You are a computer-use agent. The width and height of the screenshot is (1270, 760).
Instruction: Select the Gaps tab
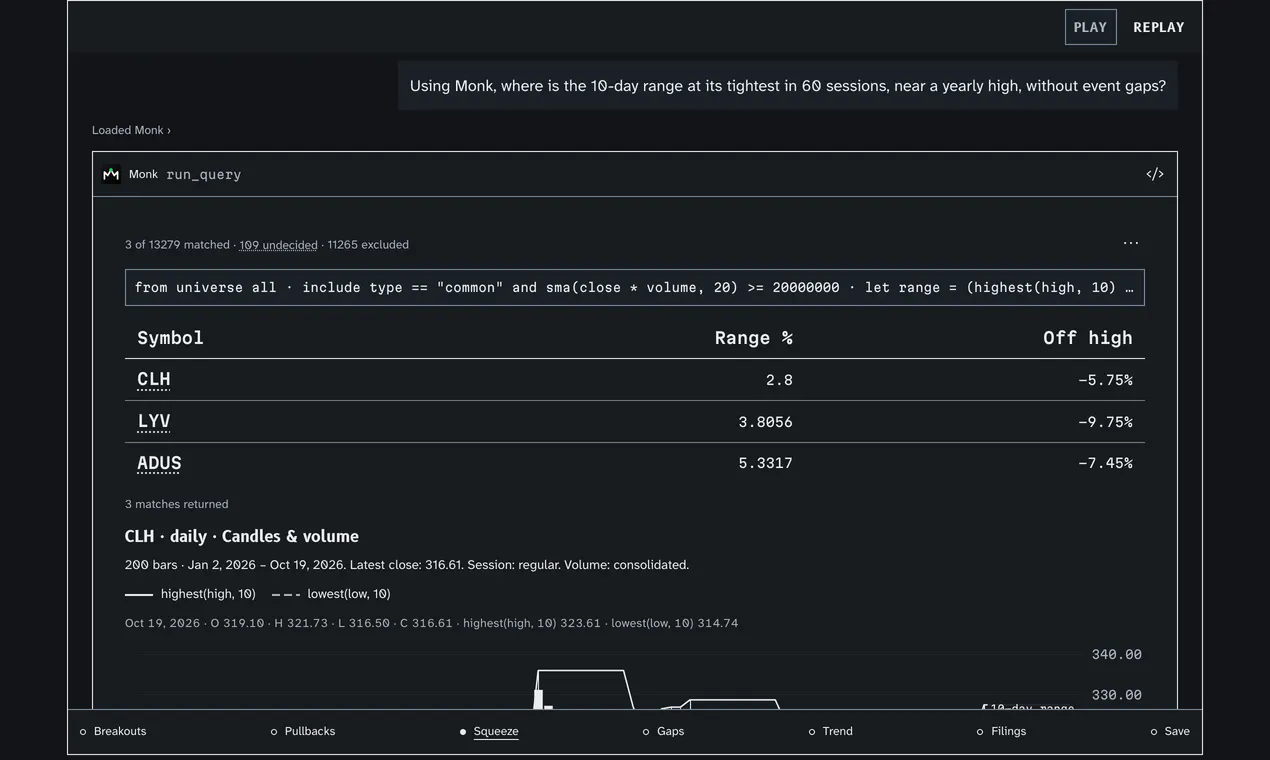[664, 732]
